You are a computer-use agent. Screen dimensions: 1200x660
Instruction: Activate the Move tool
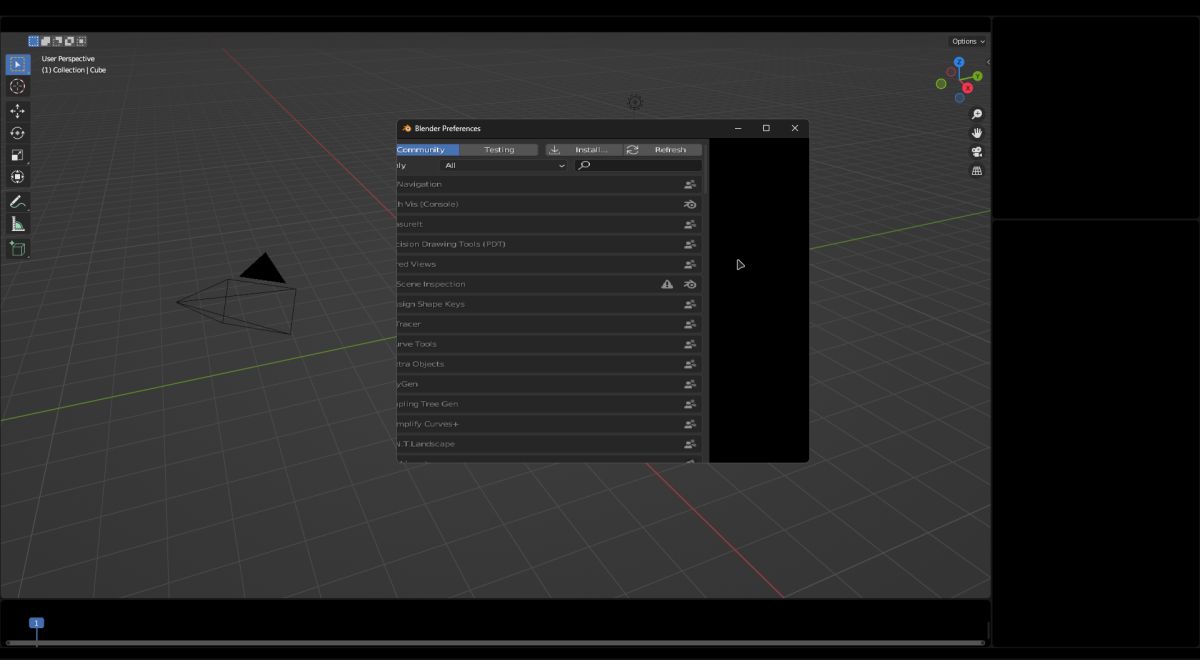click(17, 111)
